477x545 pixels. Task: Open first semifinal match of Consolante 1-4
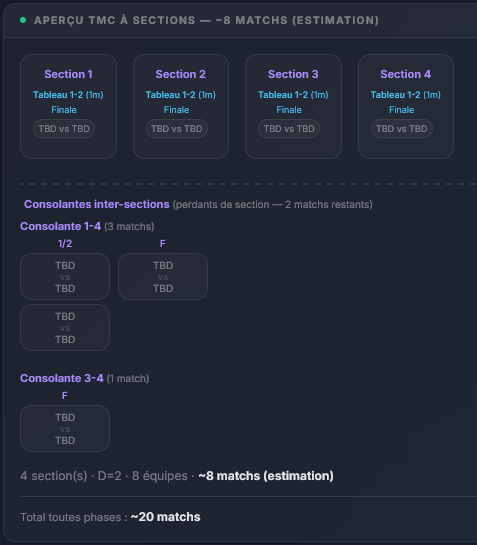click(65, 276)
